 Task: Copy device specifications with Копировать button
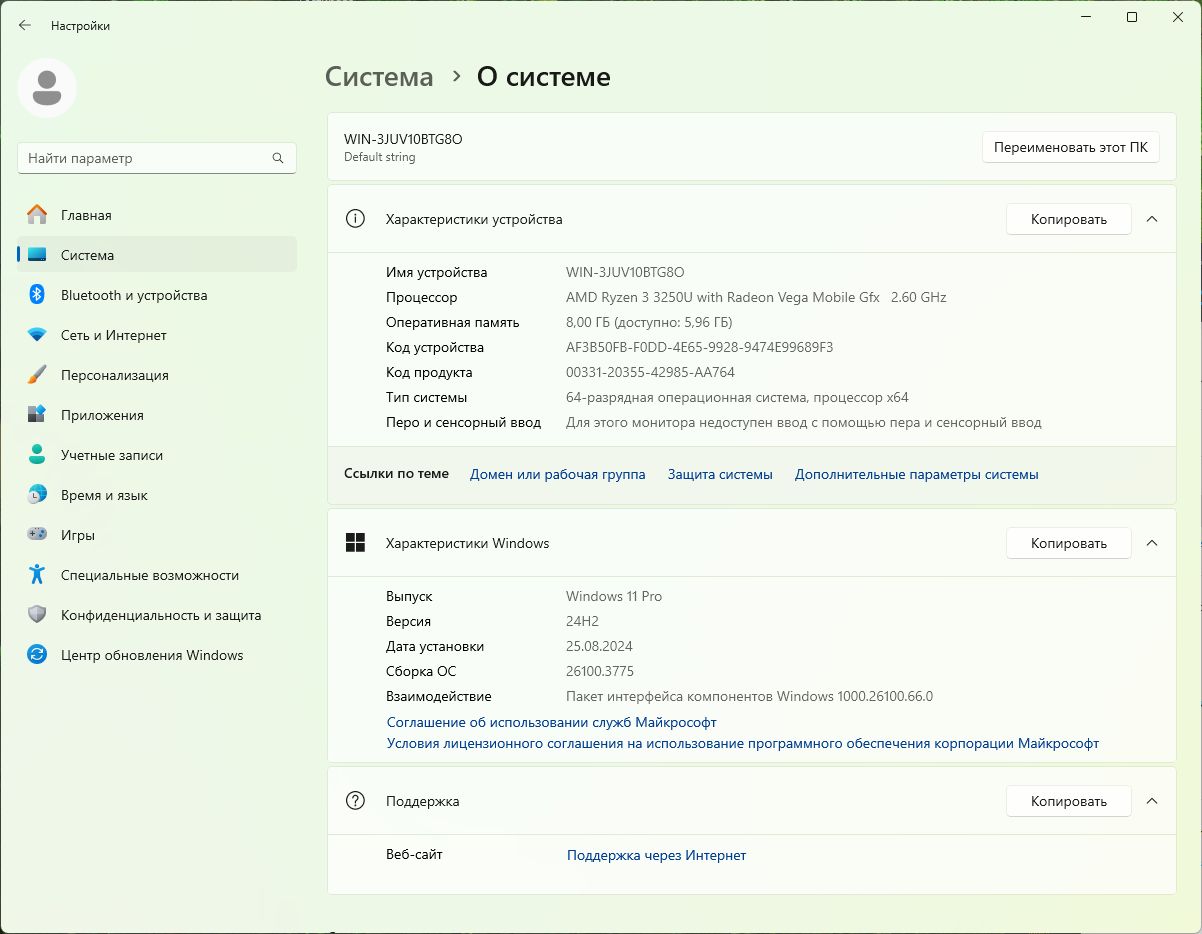(x=1068, y=219)
